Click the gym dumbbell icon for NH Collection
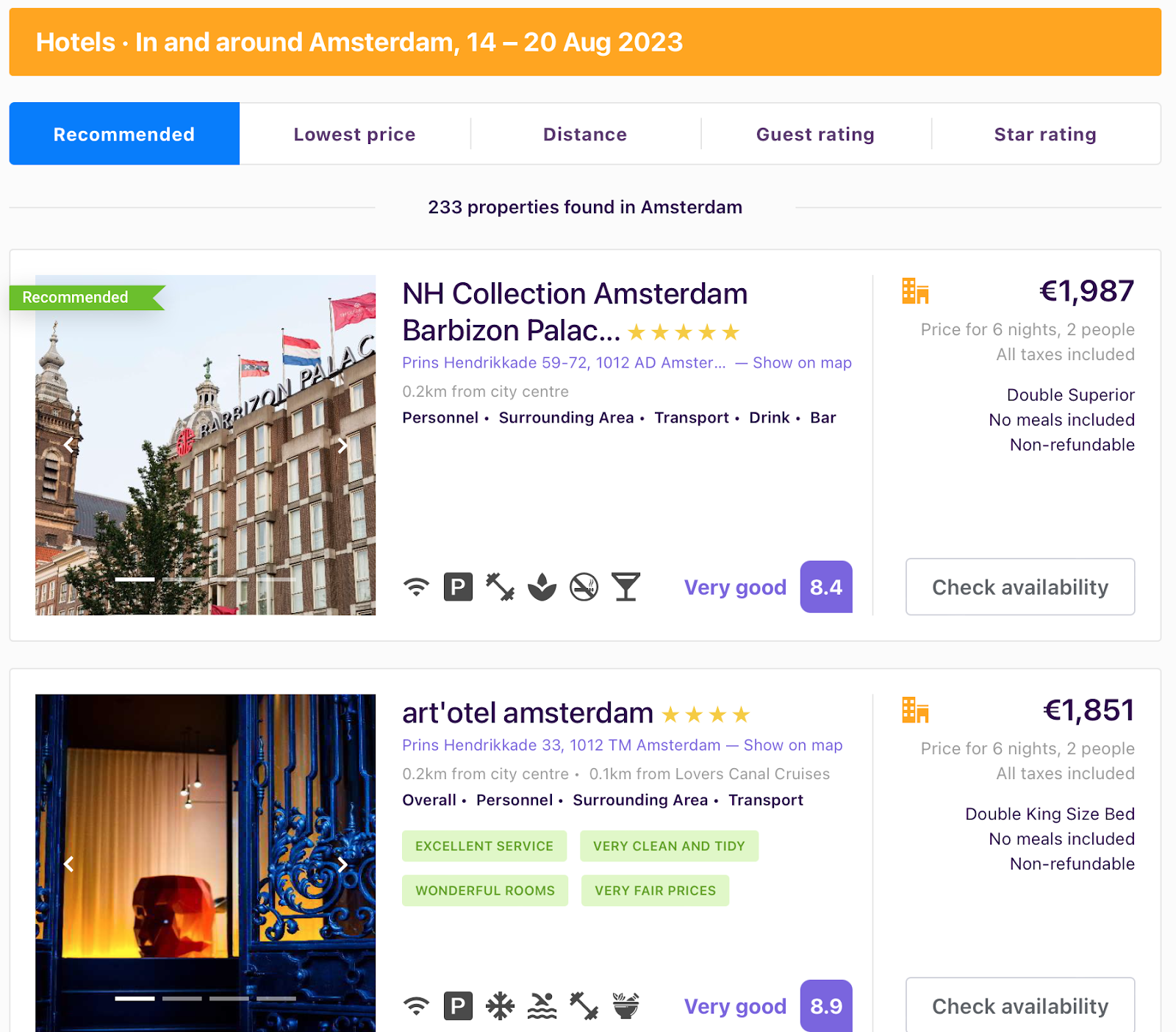1176x1032 pixels. pyautogui.click(x=500, y=587)
